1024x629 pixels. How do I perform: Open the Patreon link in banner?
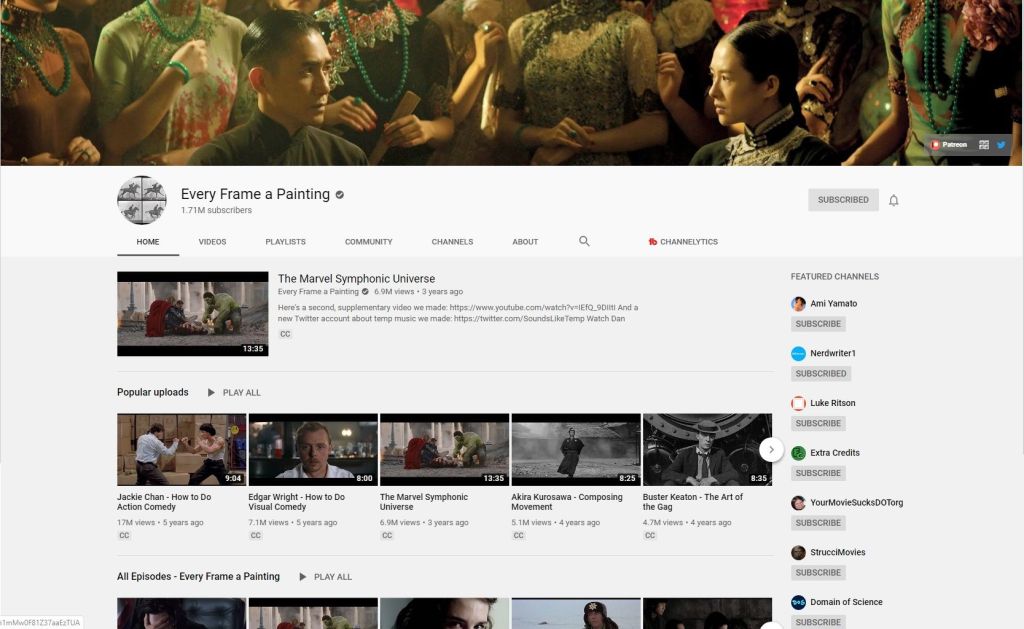[x=950, y=144]
